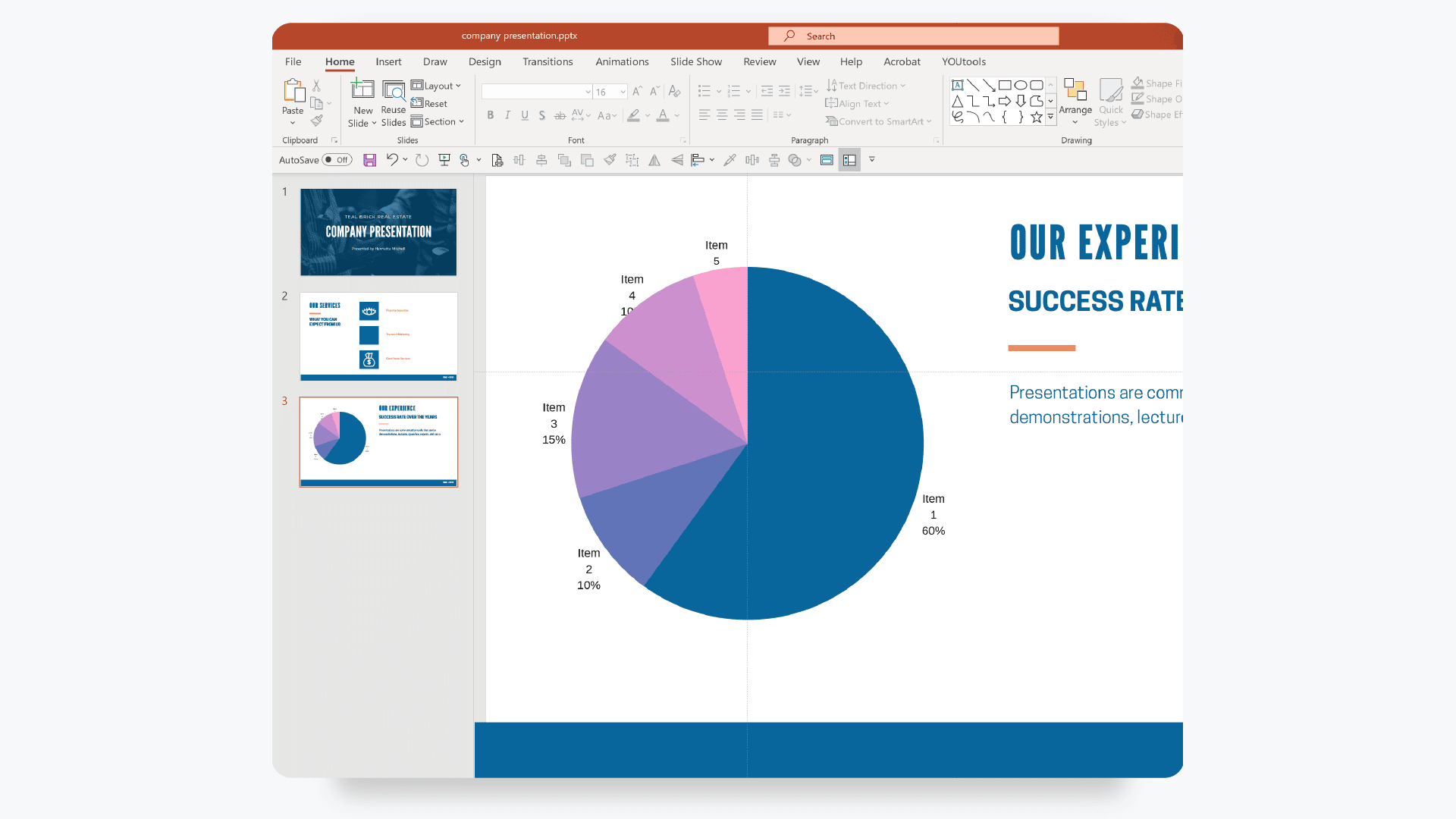The height and width of the screenshot is (819, 1456).
Task: Click the bullets list icon
Action: point(704,92)
